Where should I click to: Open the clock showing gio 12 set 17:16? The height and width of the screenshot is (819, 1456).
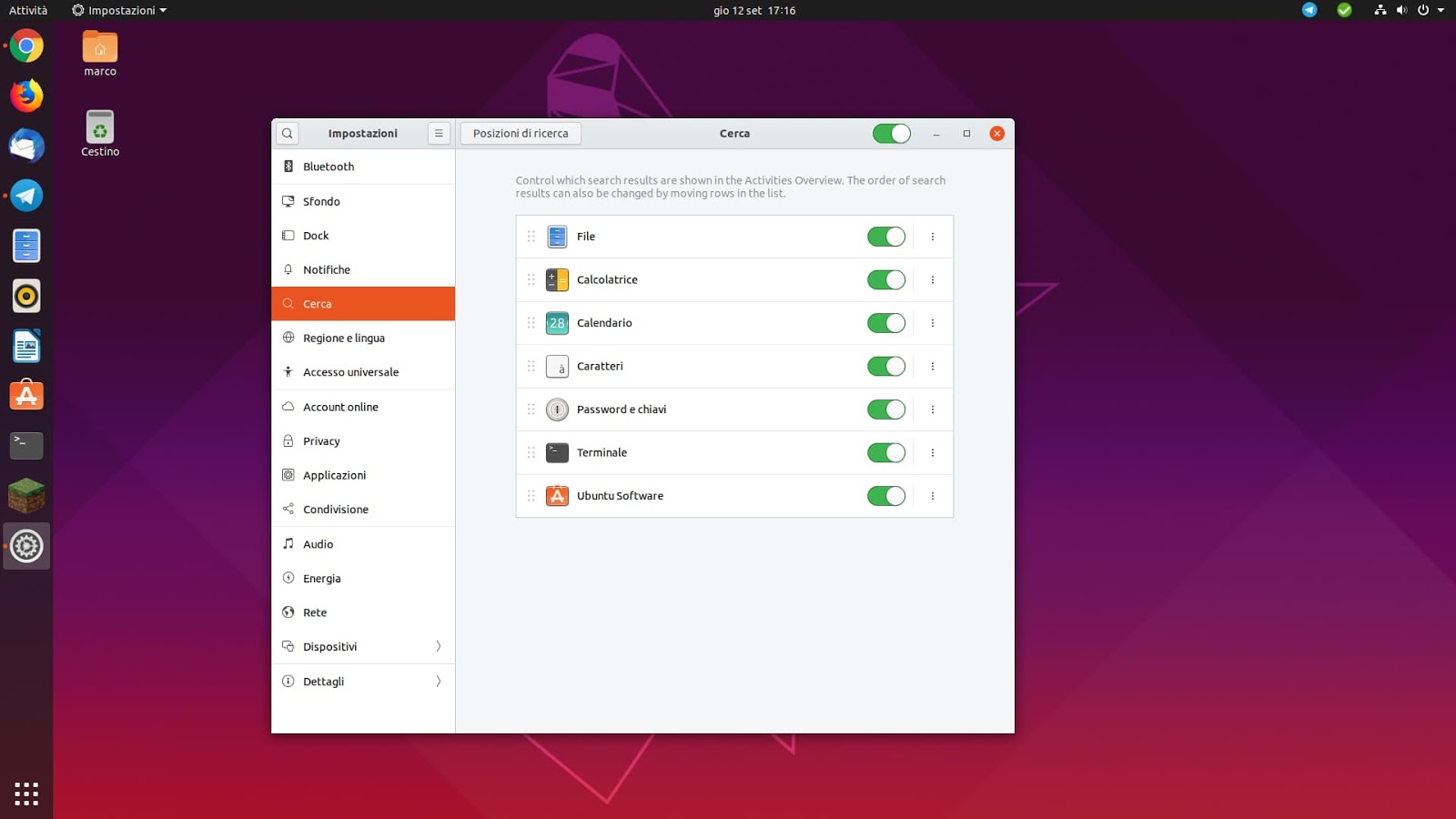click(x=754, y=10)
